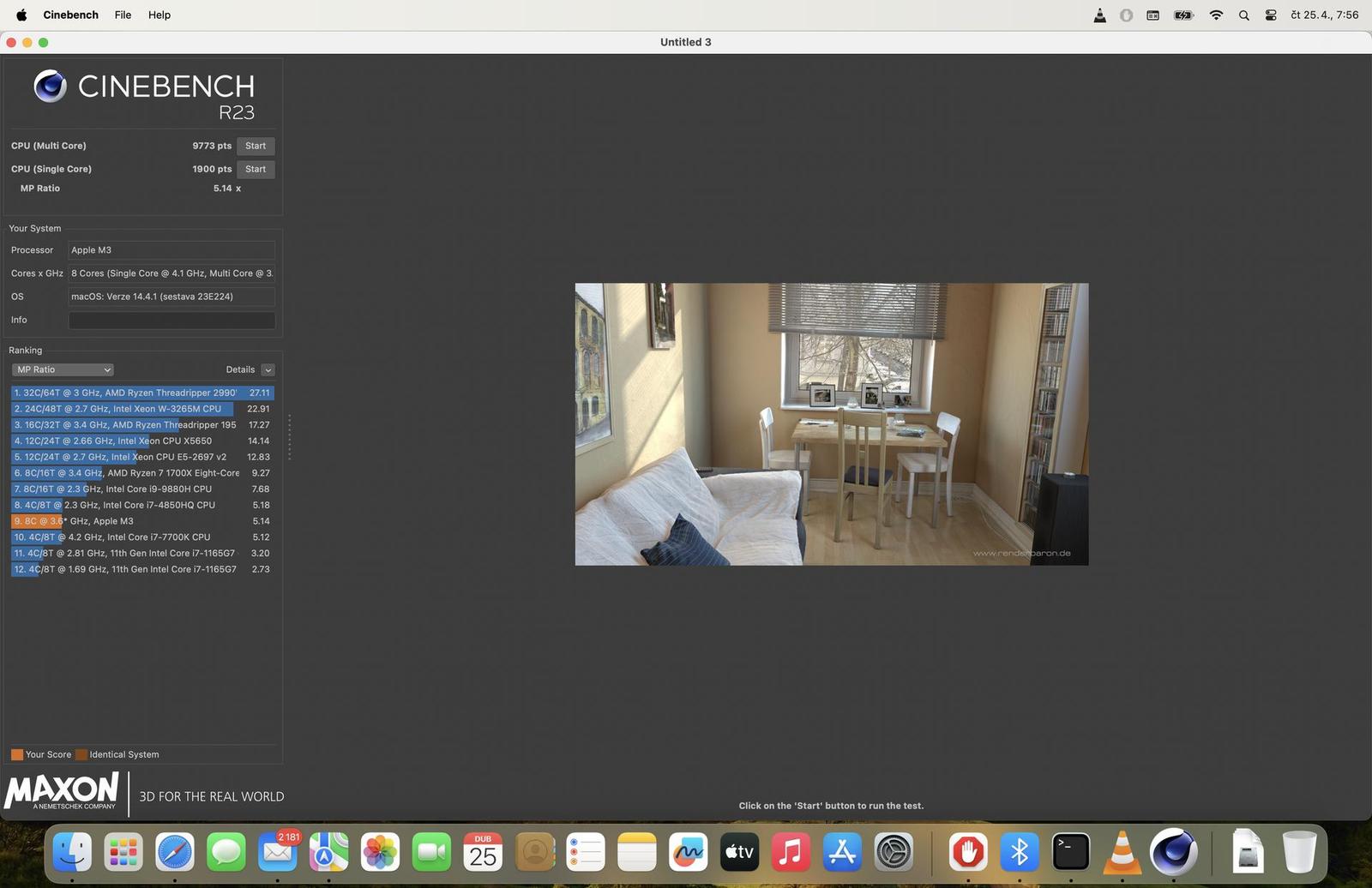Image resolution: width=1372 pixels, height=888 pixels.
Task: Open the Help menu
Action: tap(159, 15)
